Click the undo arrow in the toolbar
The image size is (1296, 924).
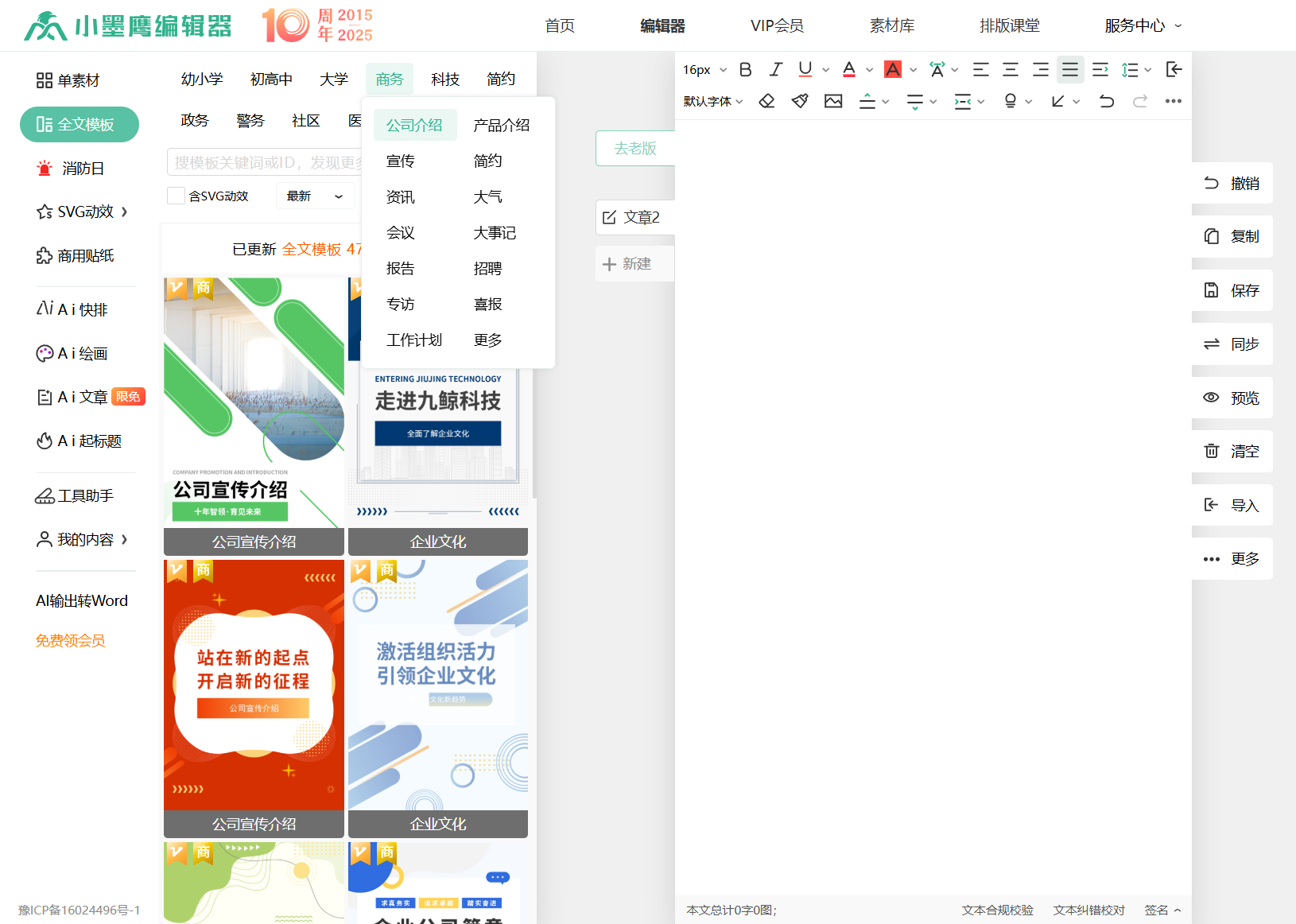coord(1106,101)
